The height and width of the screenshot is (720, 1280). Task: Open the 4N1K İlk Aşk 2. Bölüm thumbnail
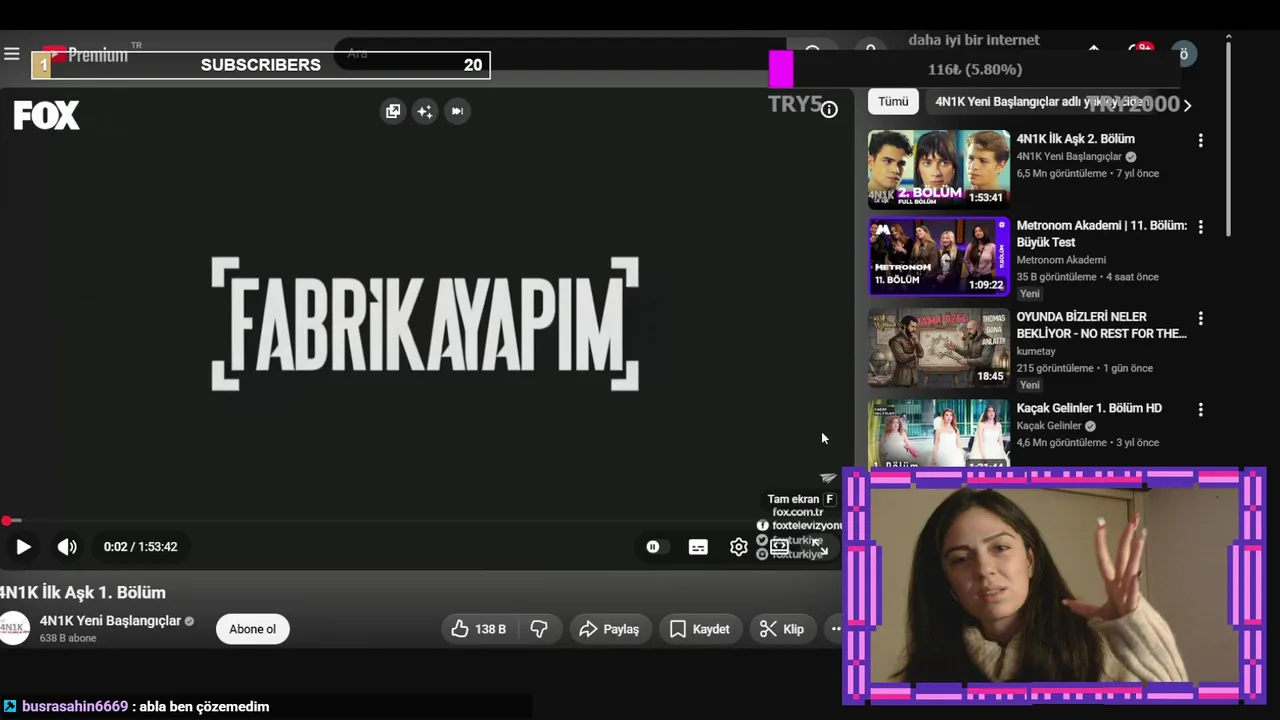(x=939, y=169)
